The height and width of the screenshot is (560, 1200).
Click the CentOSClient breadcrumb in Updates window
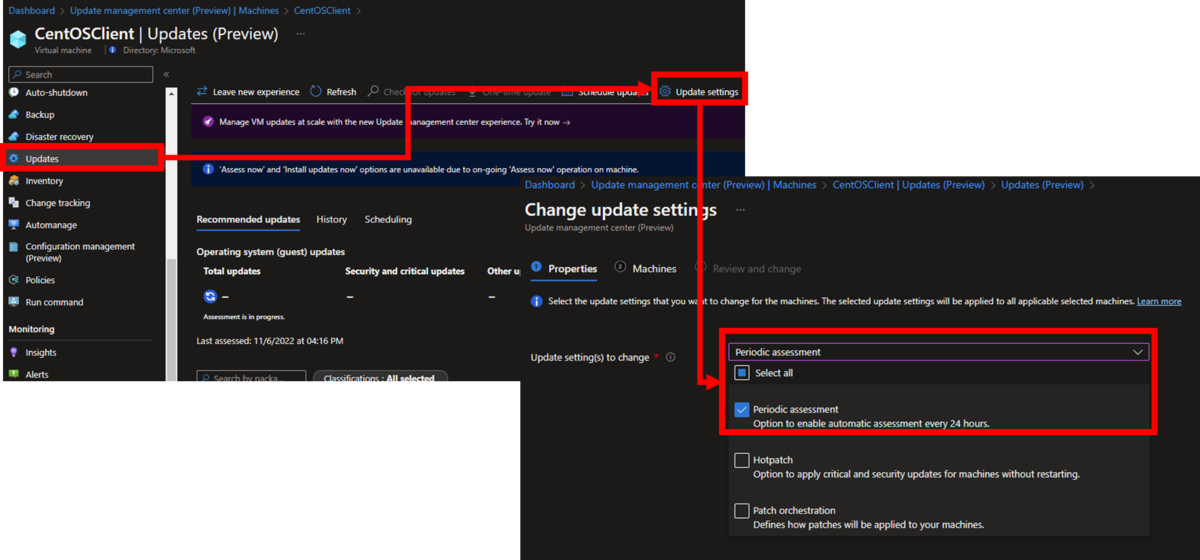click(324, 10)
